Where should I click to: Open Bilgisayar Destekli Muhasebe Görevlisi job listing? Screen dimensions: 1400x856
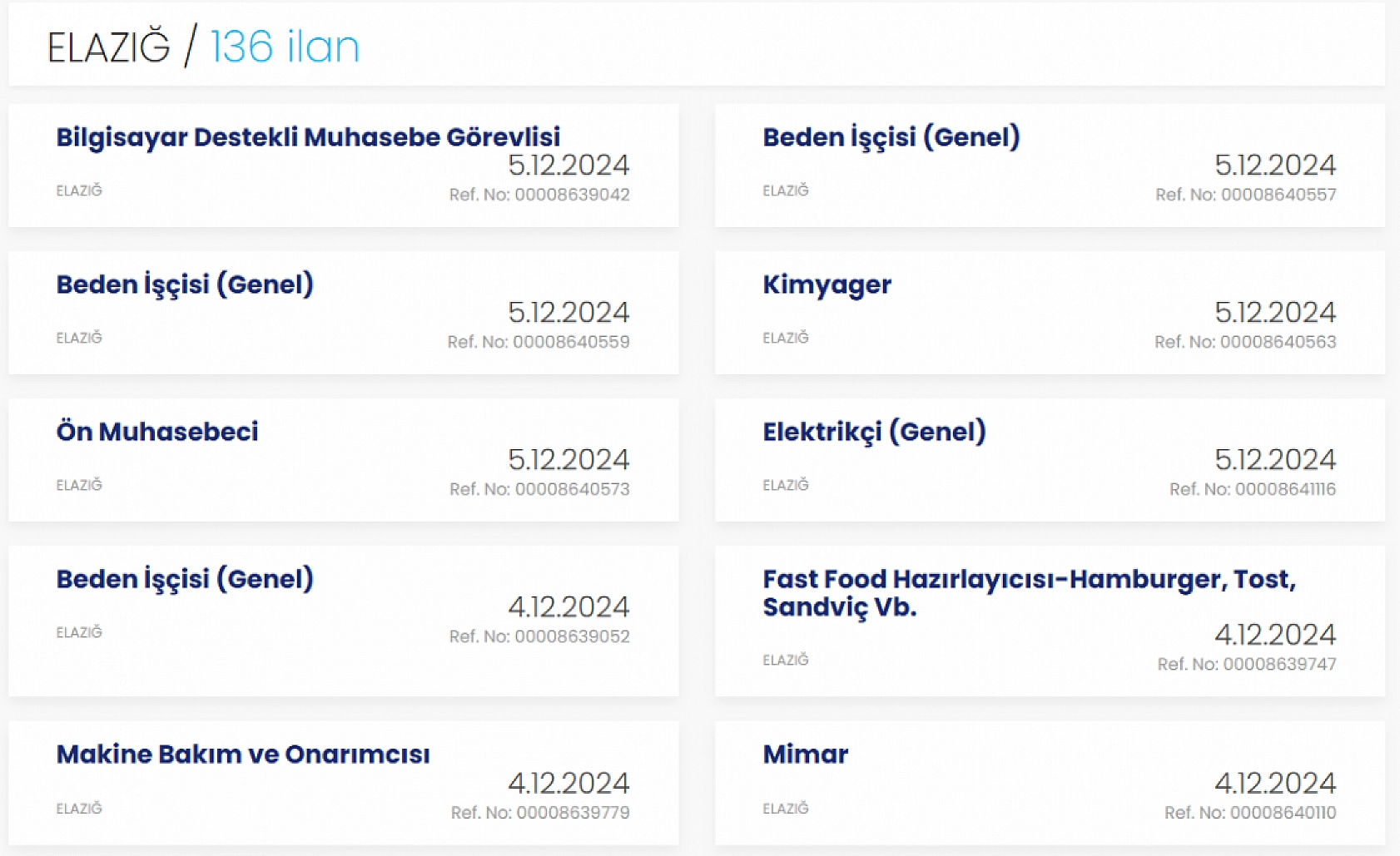(308, 137)
